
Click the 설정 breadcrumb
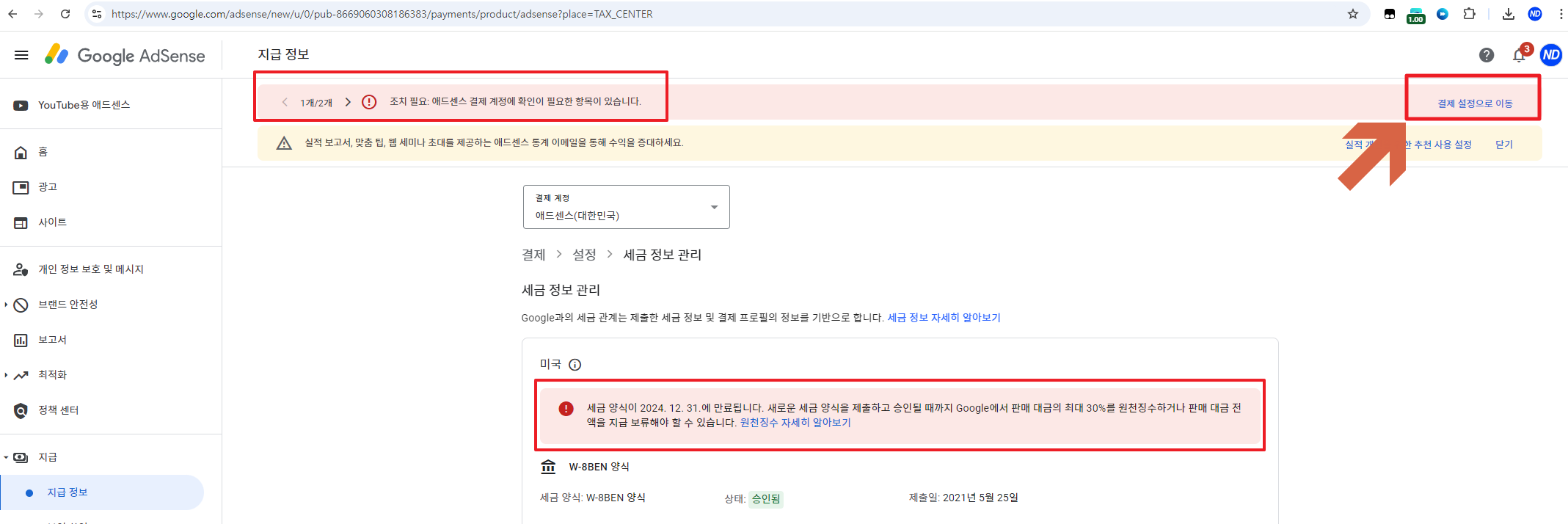click(x=584, y=255)
